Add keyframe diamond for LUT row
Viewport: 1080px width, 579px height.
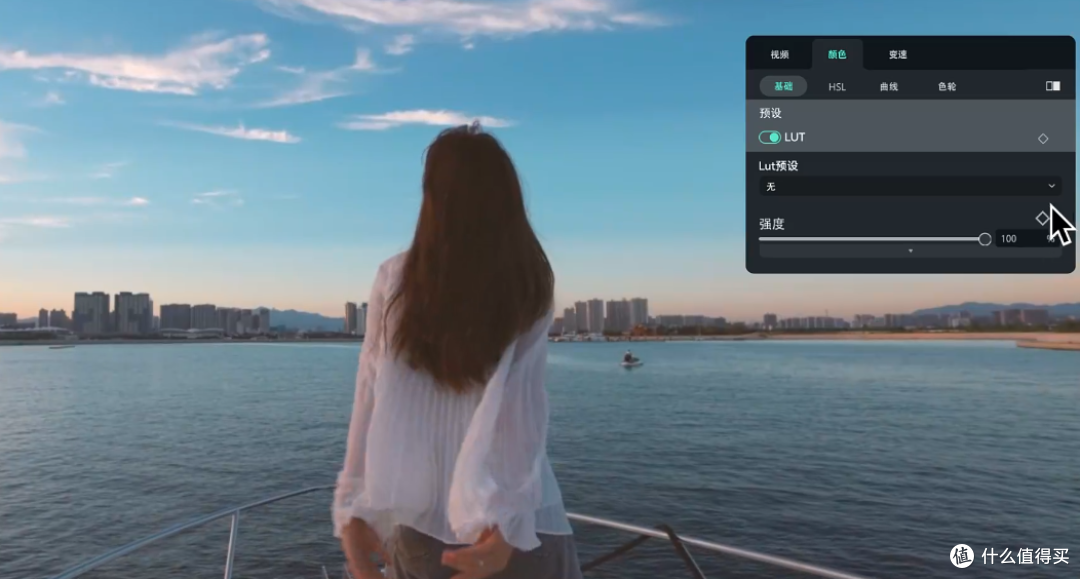click(1043, 138)
